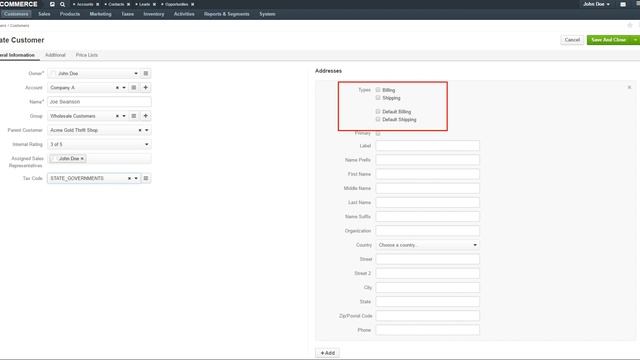Screen dimensions: 640x360
Task: Open the Taxes main menu
Action: (x=127, y=14)
